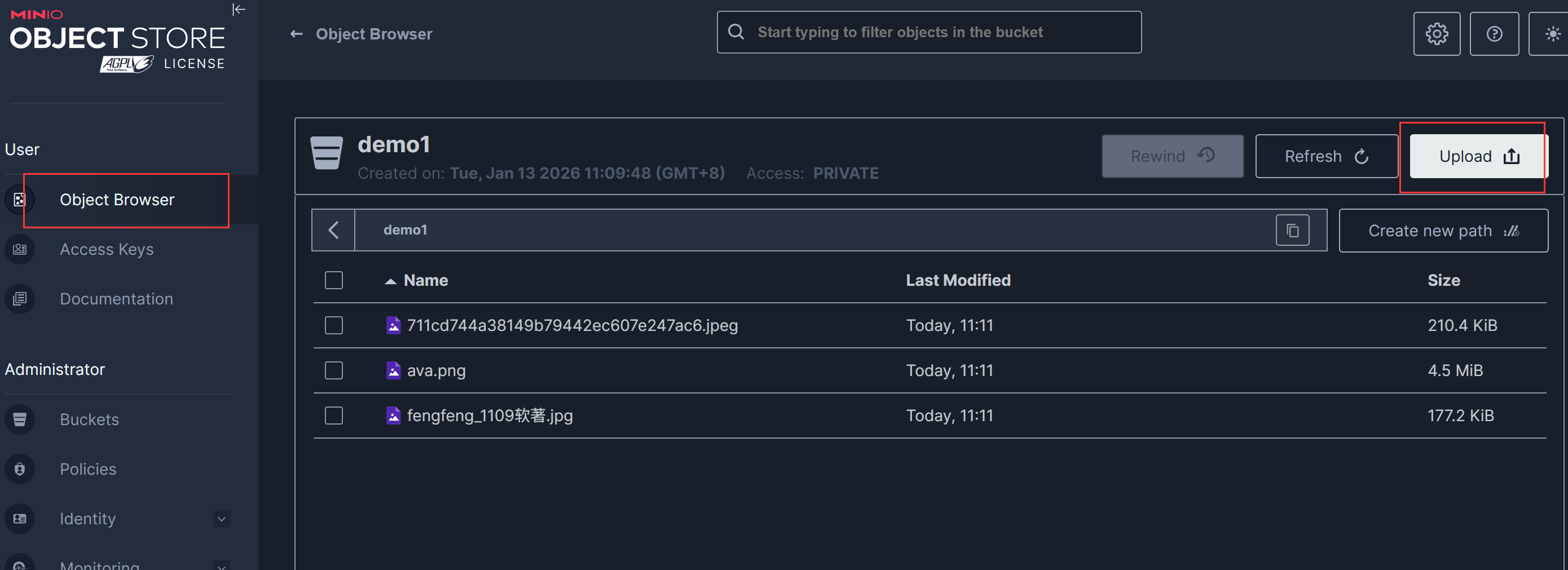Sort the list by the Name column arrow
The width and height of the screenshot is (1568, 570).
click(x=390, y=281)
